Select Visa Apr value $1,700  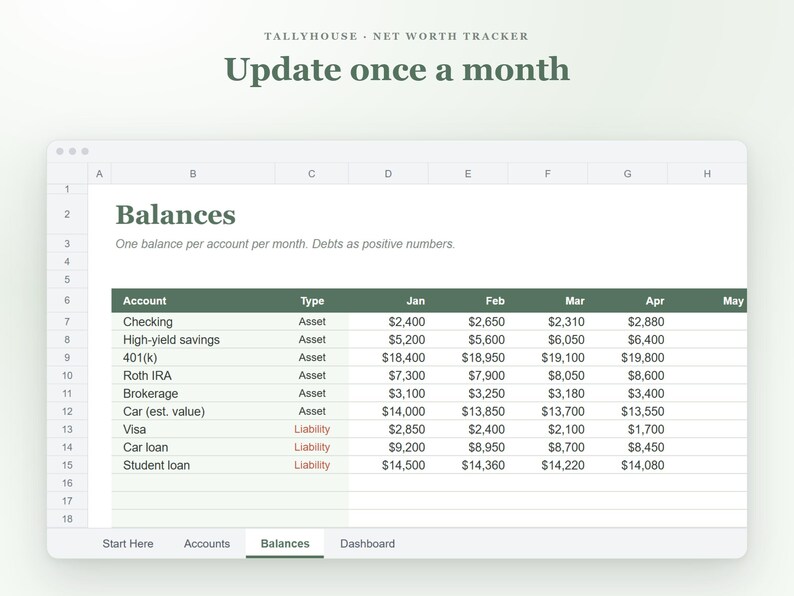(x=627, y=429)
